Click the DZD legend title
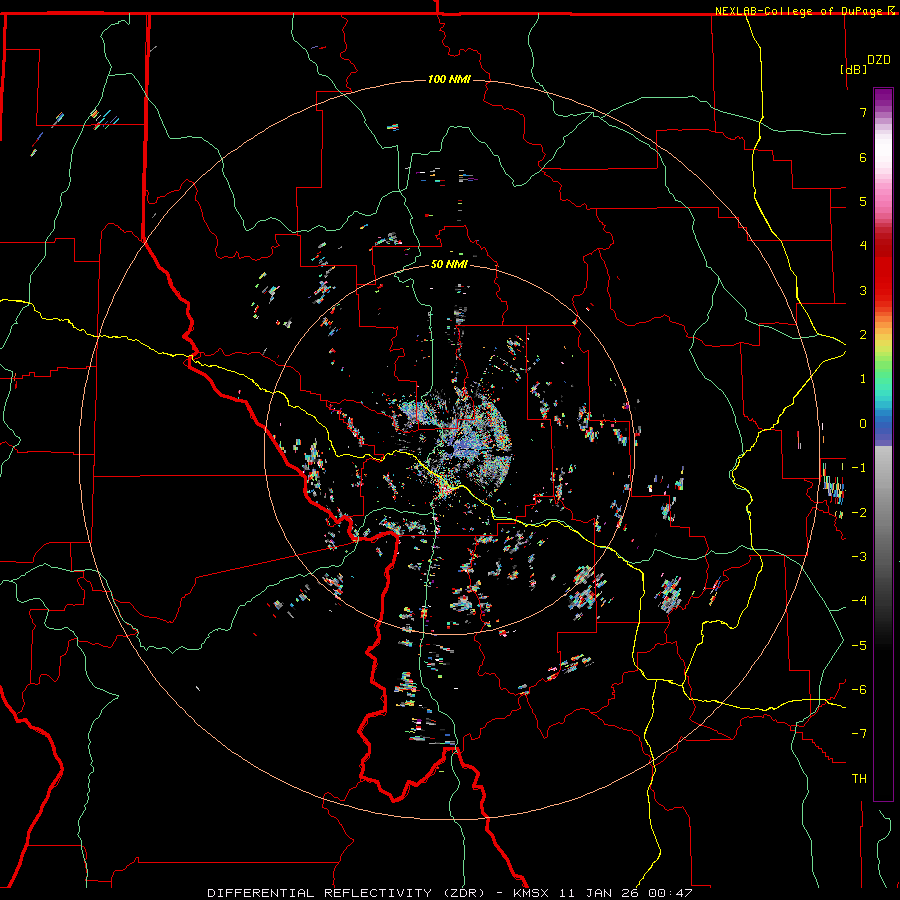 [879, 60]
